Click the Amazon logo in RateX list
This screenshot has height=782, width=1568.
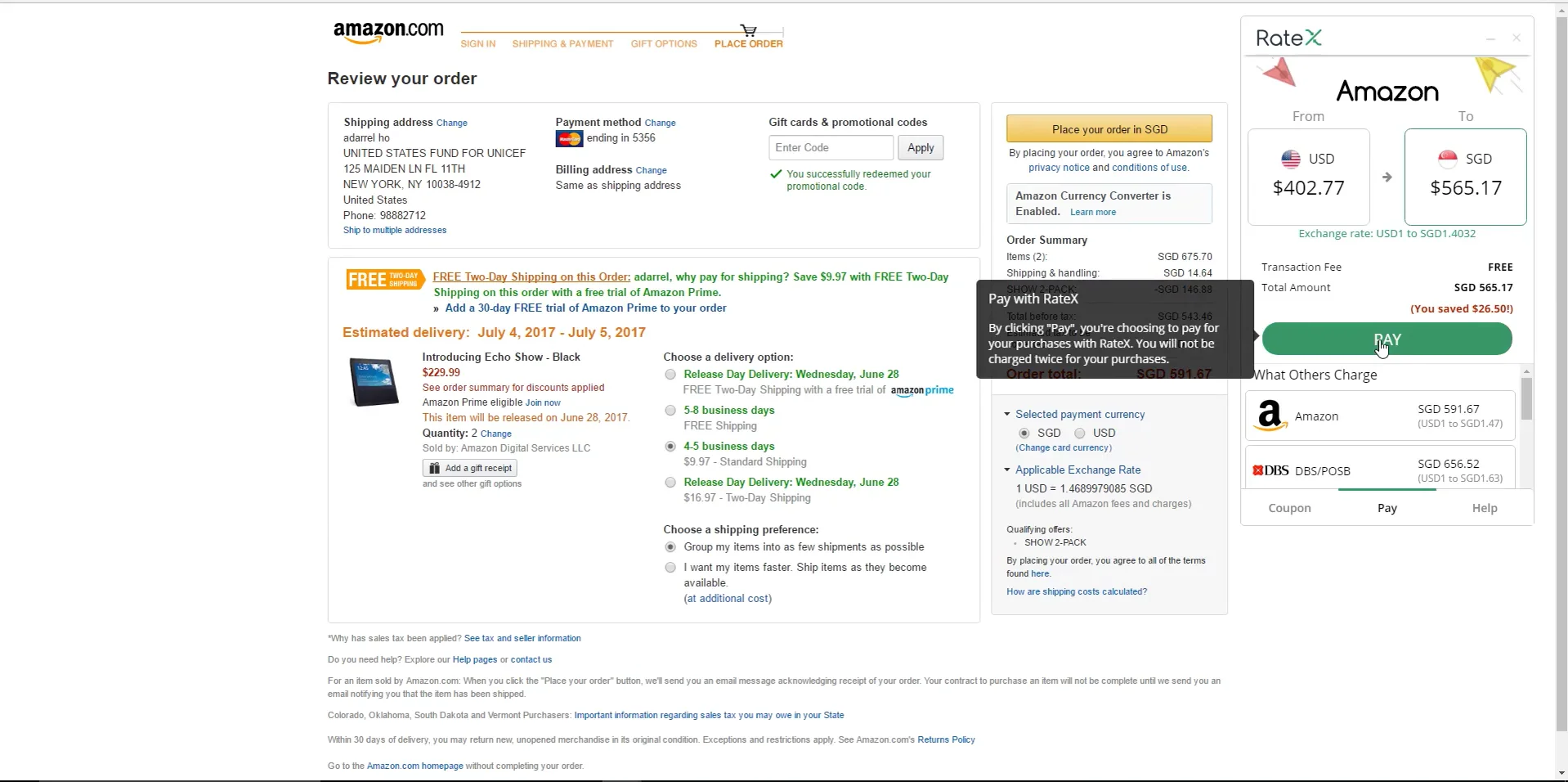tap(1270, 416)
